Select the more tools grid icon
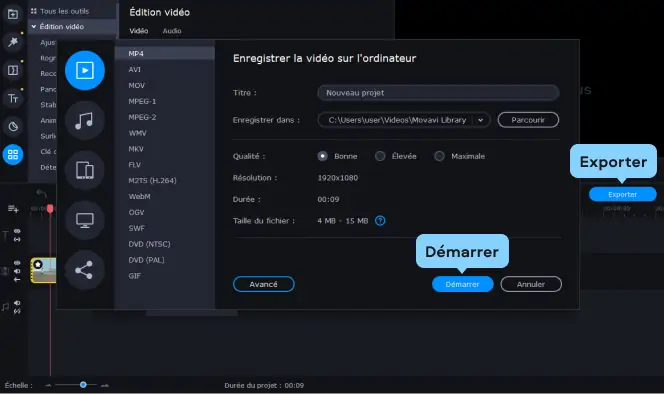664x394 pixels. pos(13,155)
